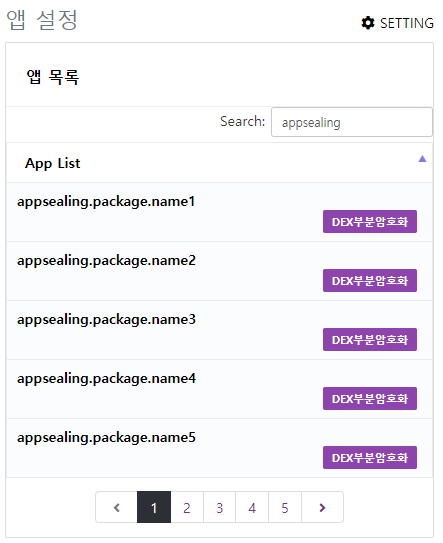Image resolution: width=443 pixels, height=543 pixels.
Task: Select appsealing.package.name5 row text
Action: point(106,437)
